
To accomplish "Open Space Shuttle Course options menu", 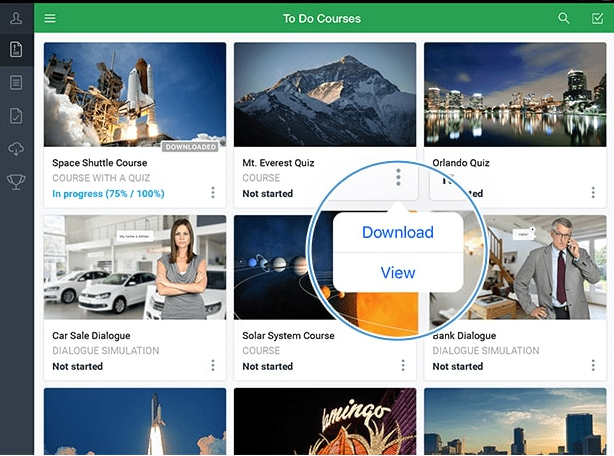I will click(213, 193).
